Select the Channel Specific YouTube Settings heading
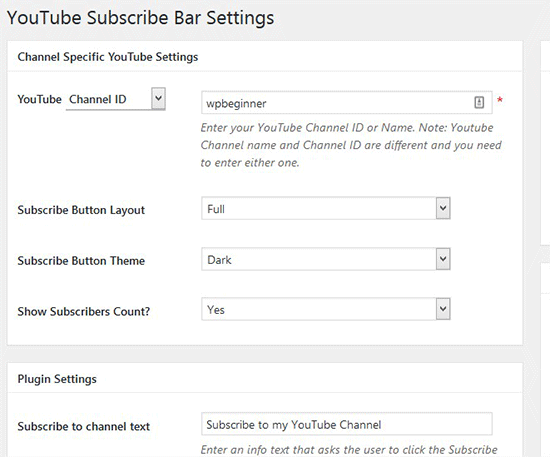The height and width of the screenshot is (457, 550). coord(108,57)
